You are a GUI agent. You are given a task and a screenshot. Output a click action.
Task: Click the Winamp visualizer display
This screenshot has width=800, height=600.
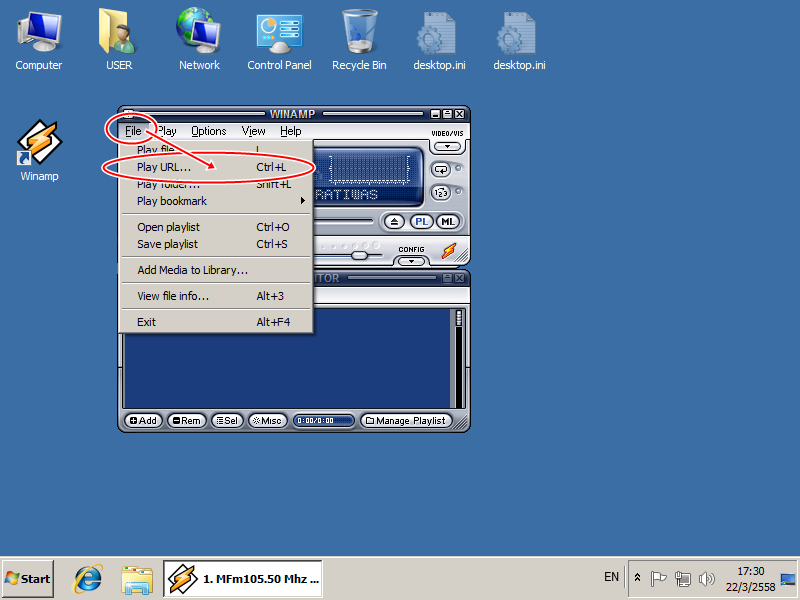[x=369, y=169]
